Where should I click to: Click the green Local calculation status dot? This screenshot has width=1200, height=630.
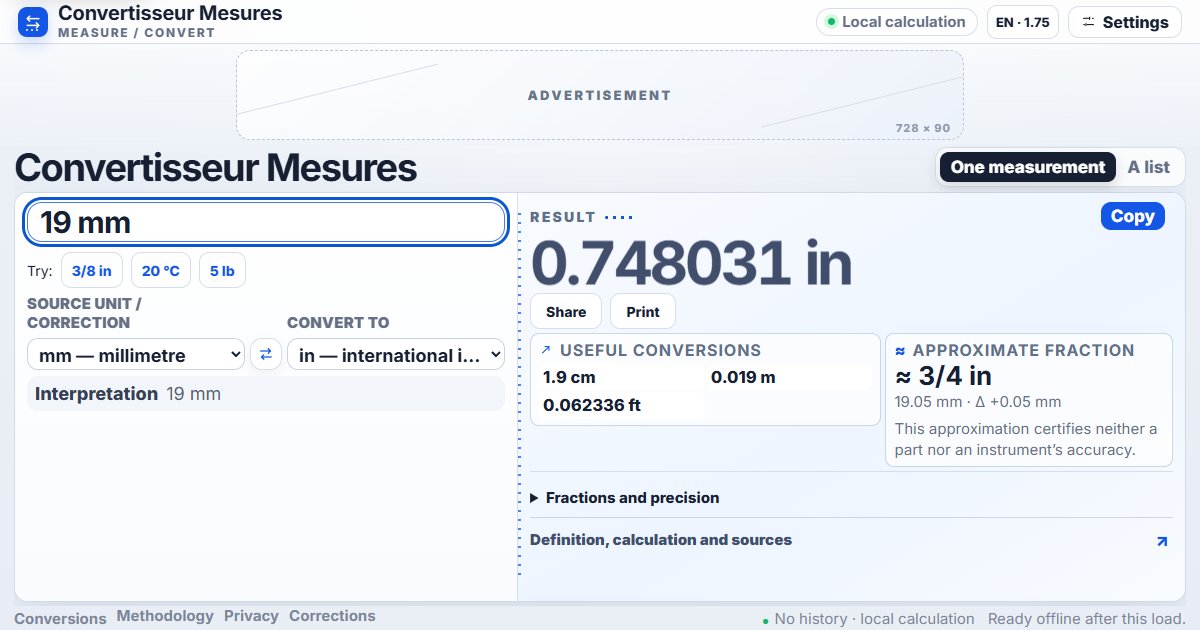[831, 22]
